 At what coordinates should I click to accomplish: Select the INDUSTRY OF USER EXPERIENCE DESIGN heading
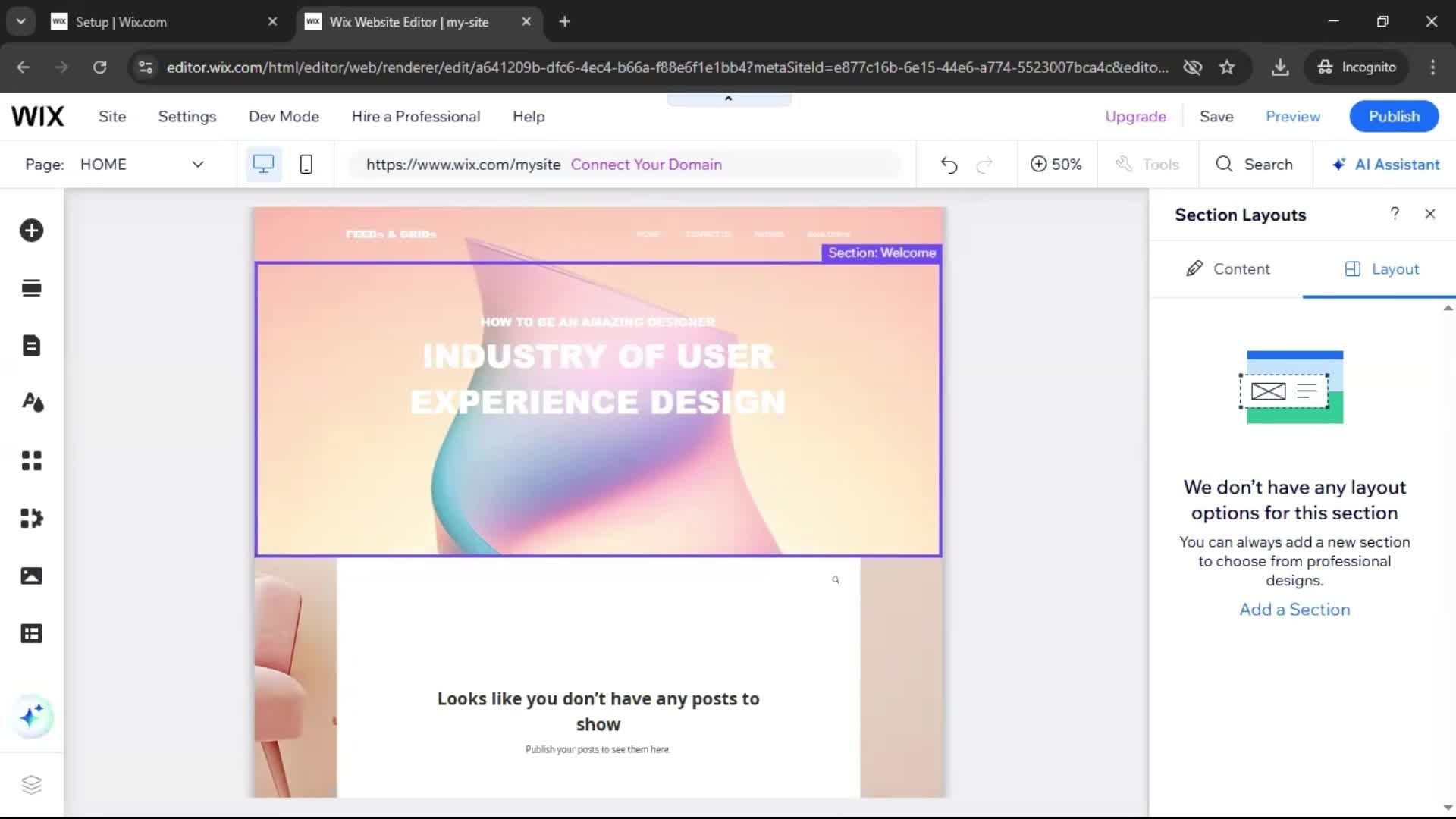click(598, 378)
